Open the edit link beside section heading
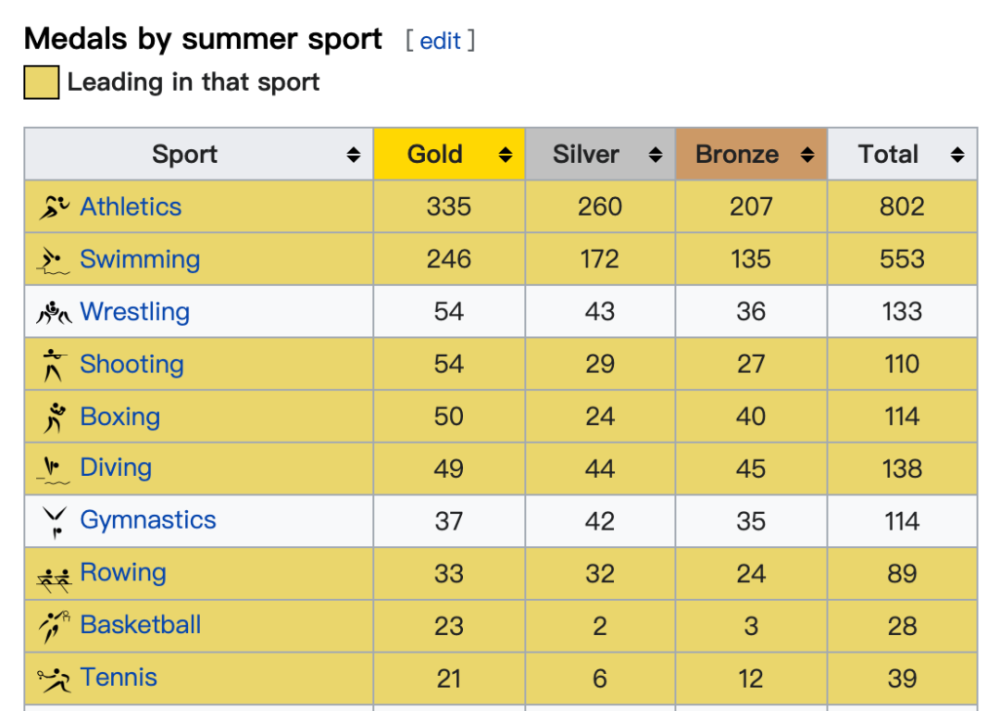The height and width of the screenshot is (711, 1000). point(440,41)
